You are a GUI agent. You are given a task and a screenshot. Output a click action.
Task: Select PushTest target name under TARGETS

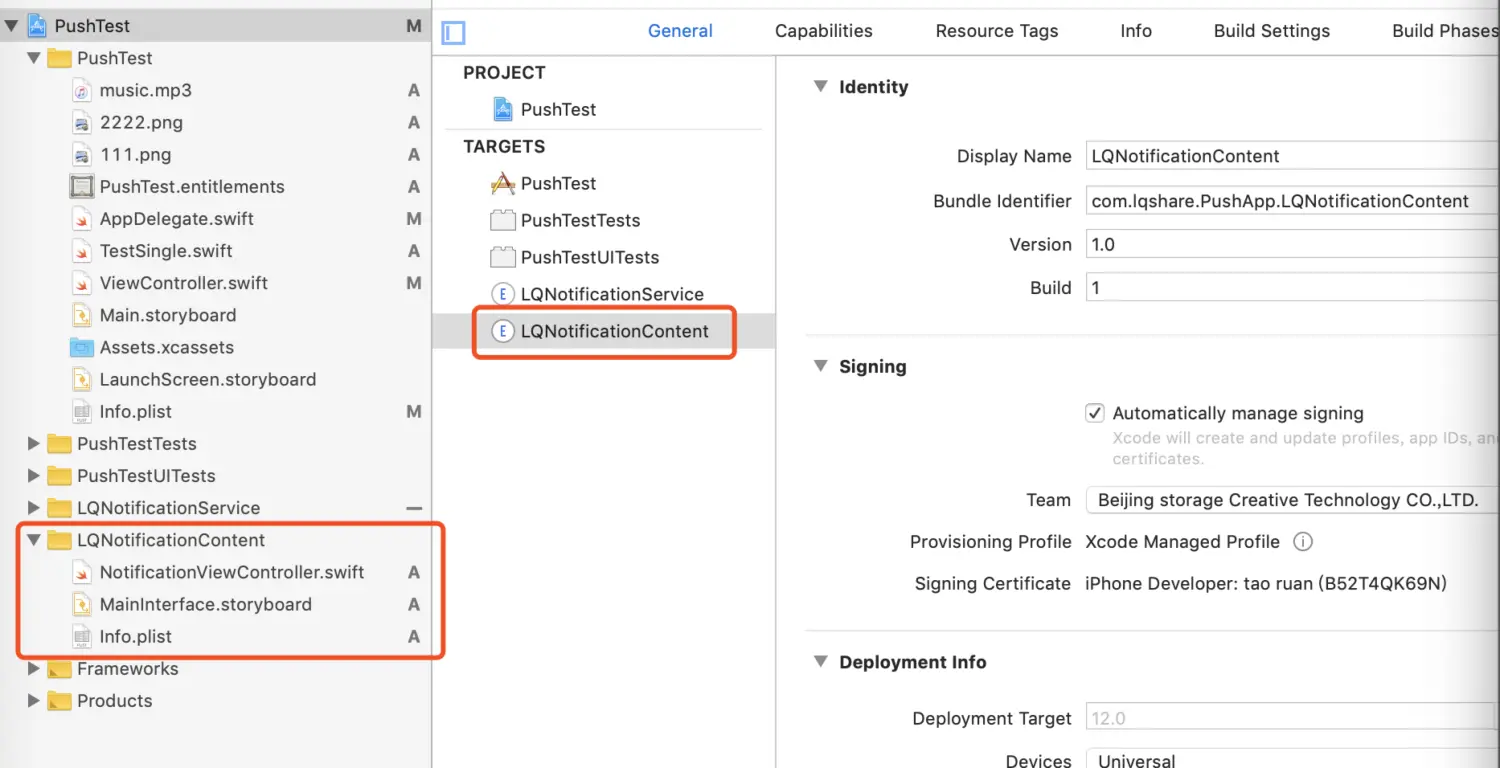[x=558, y=183]
